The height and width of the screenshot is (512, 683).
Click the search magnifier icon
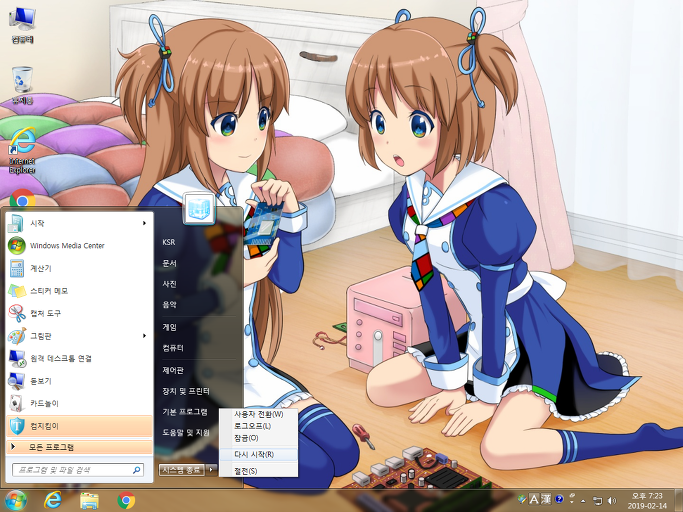pyautogui.click(x=136, y=470)
